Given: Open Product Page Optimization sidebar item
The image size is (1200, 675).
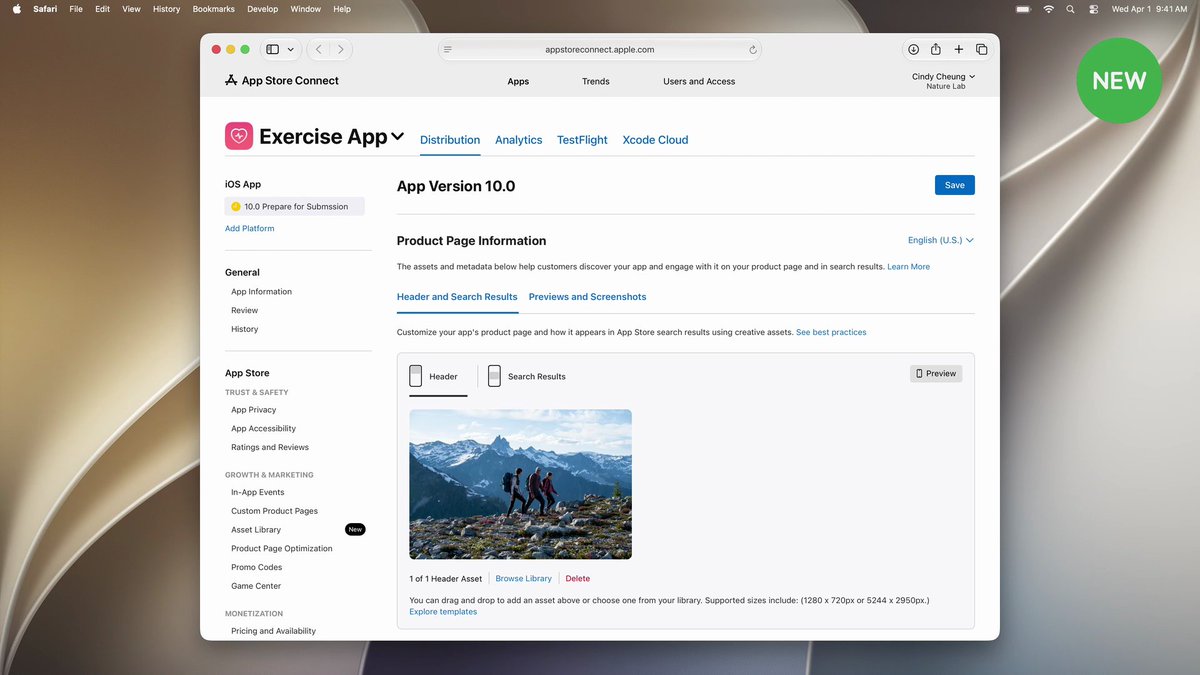Looking at the screenshot, I should coord(282,548).
